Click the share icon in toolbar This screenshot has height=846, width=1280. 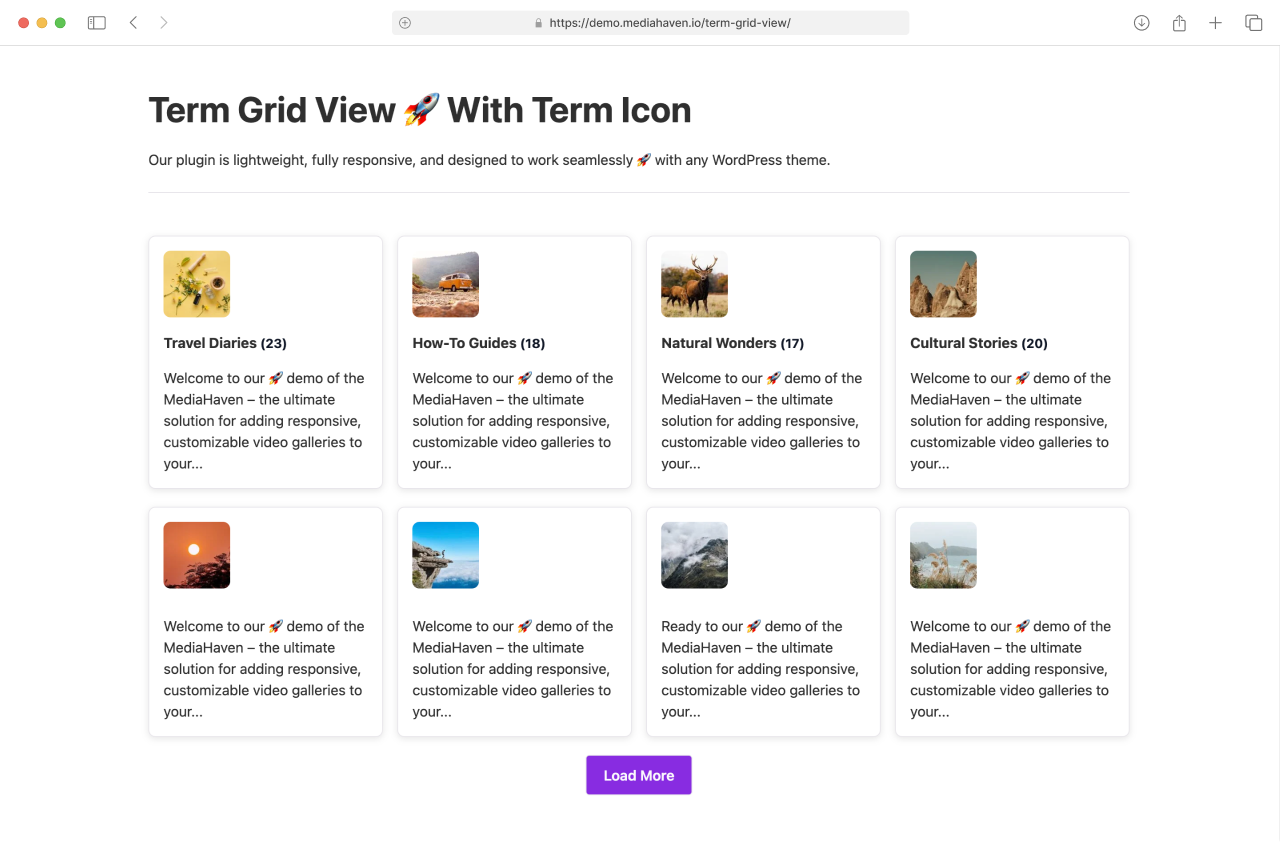(1179, 23)
